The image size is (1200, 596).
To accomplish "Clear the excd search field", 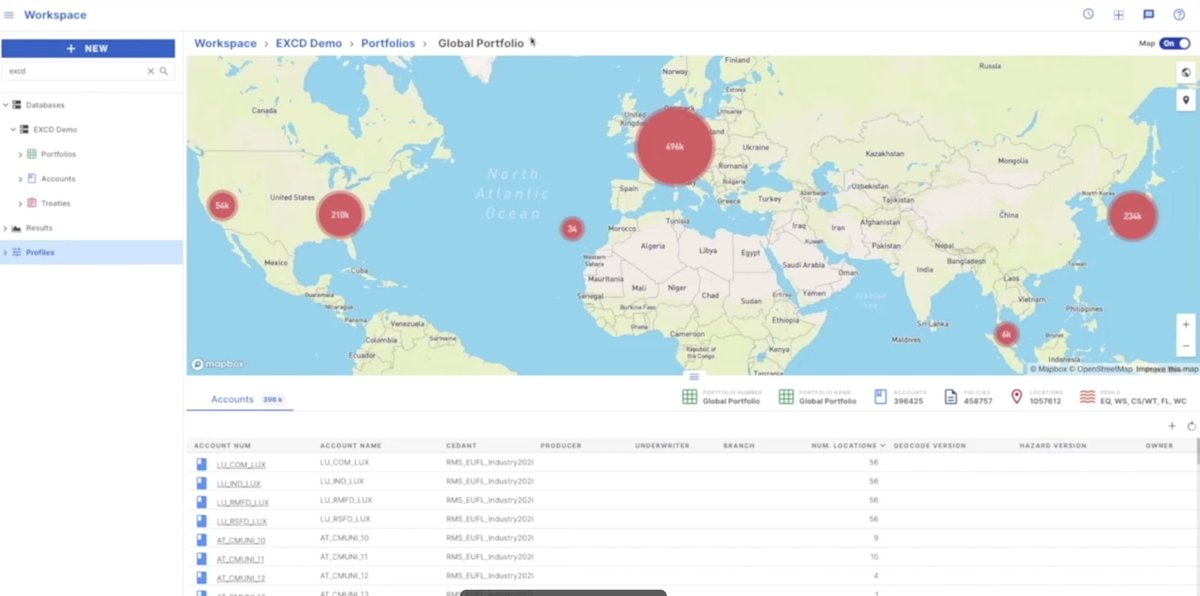I will click(x=150, y=72).
